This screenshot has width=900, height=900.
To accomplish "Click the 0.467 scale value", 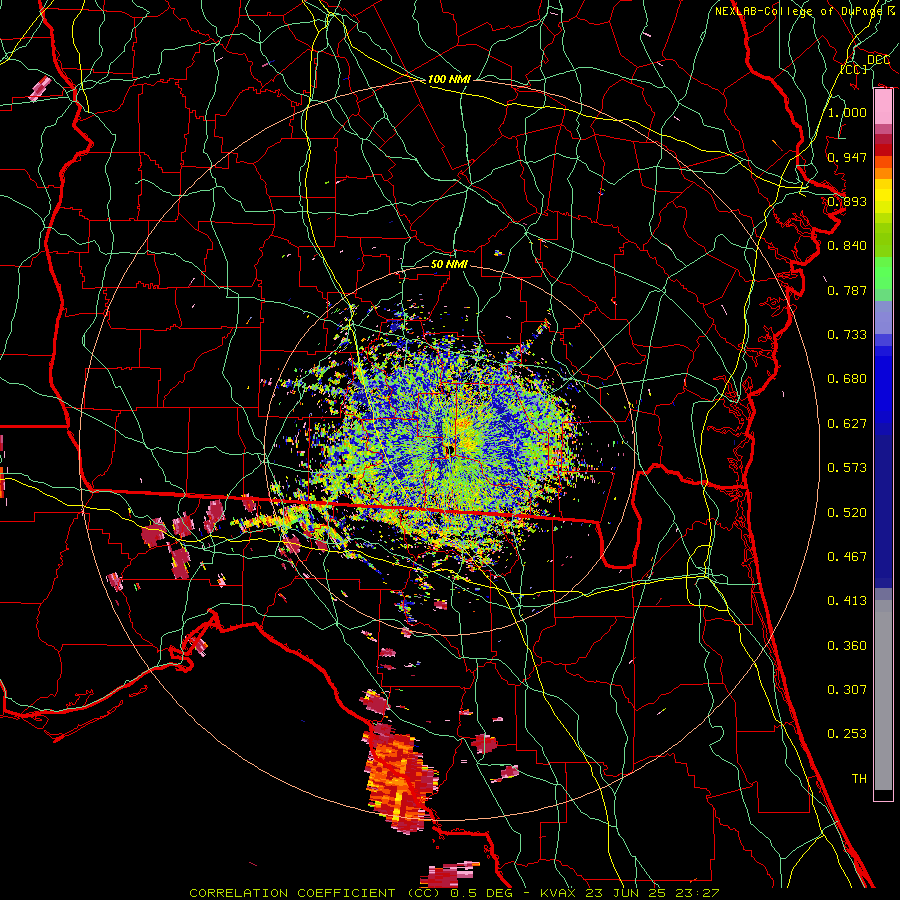I will 847,557.
